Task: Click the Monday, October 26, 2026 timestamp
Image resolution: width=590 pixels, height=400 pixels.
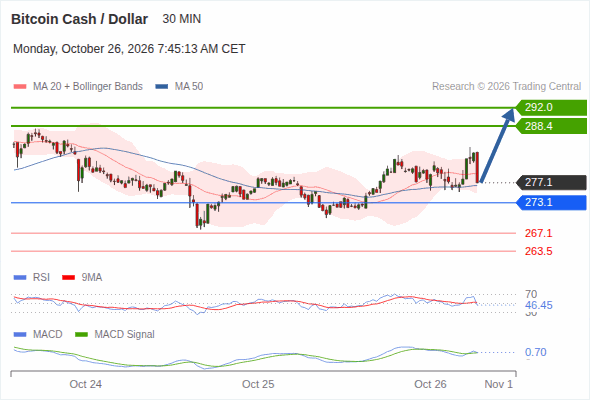Action: [x=129, y=49]
